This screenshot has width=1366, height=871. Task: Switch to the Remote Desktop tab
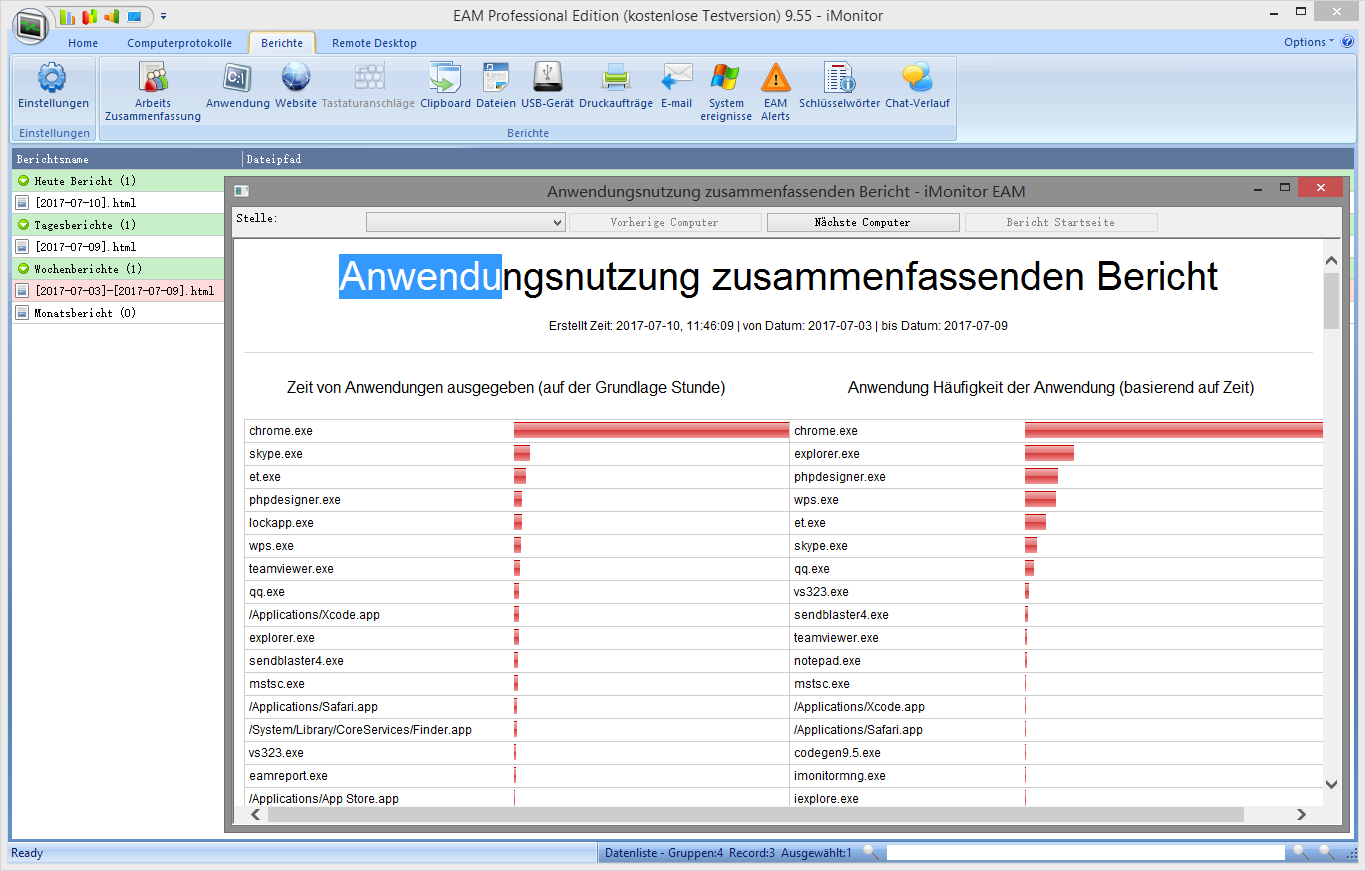tap(374, 43)
